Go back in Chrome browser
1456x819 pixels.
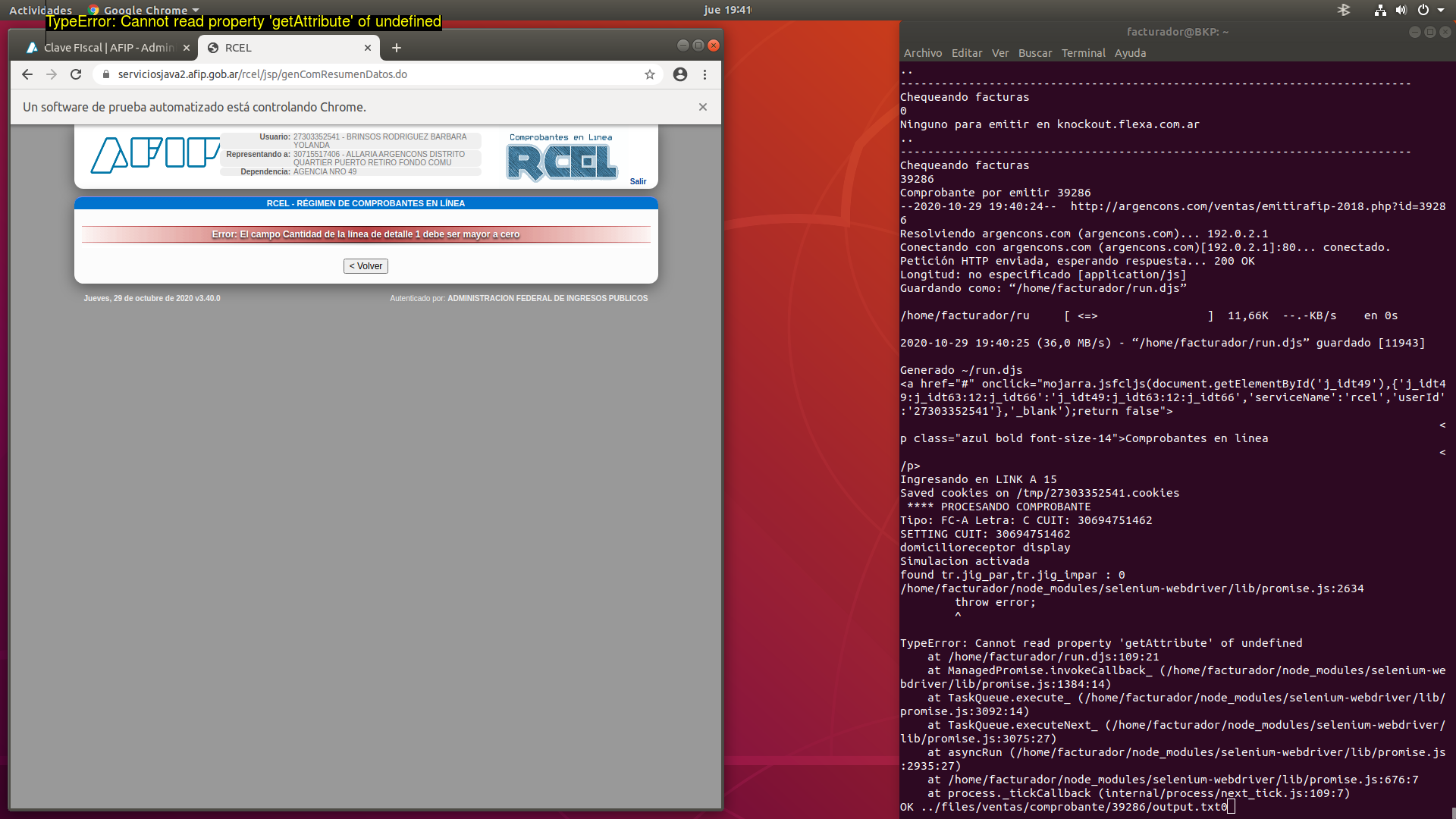pyautogui.click(x=27, y=74)
